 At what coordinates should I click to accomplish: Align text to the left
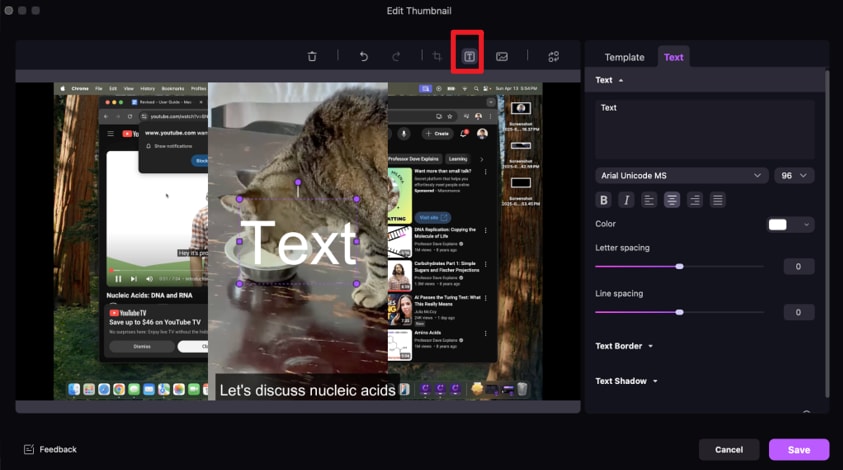click(x=649, y=200)
